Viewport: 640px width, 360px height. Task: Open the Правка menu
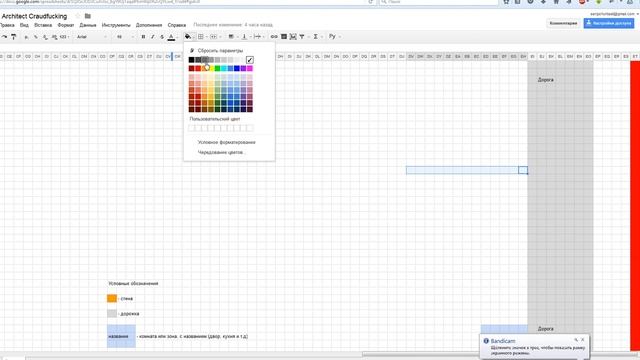tap(7, 25)
